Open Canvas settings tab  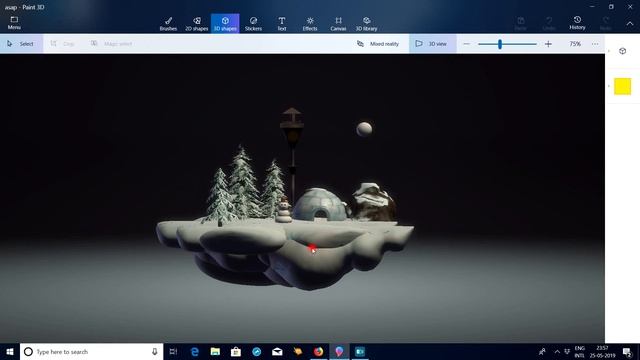338,24
